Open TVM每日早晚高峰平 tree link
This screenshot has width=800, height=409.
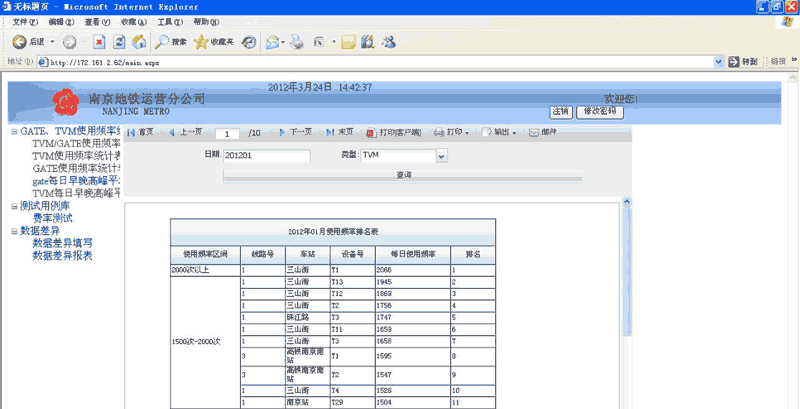tap(77, 193)
